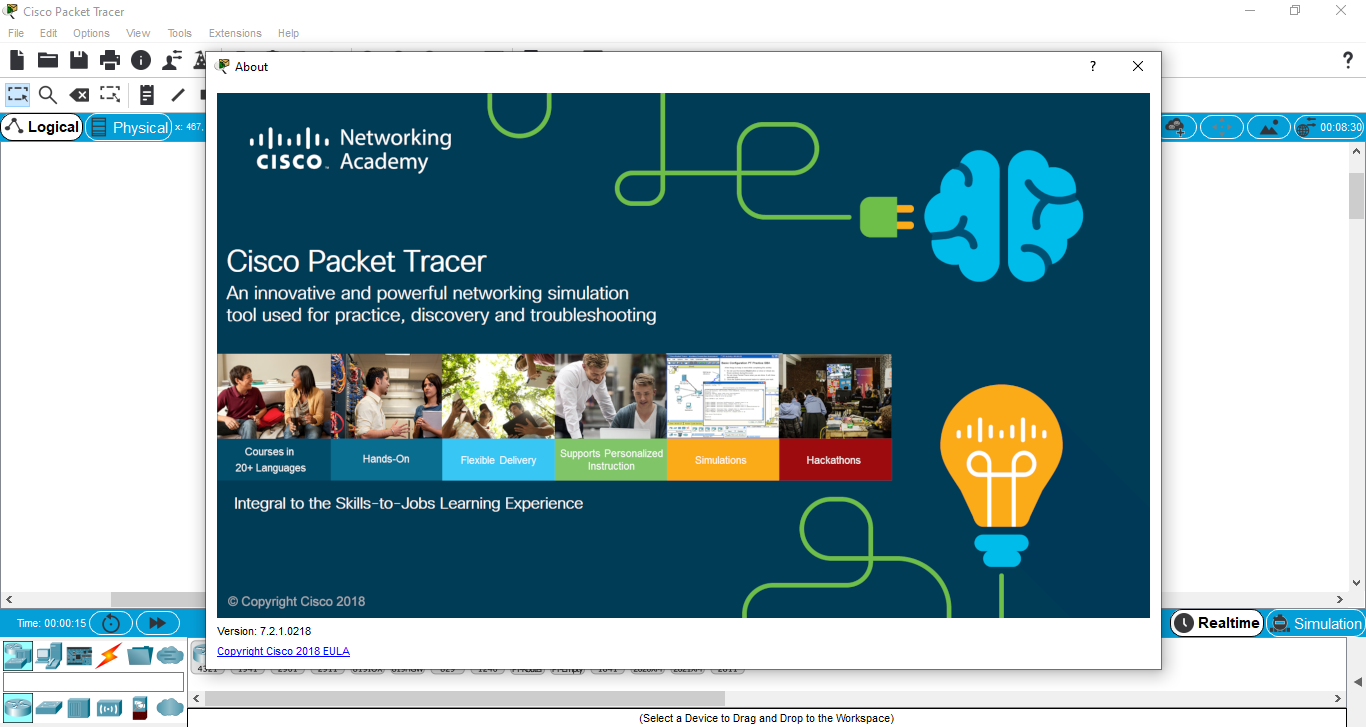The image size is (1366, 727).
Task: Select Security subcategory
Action: [140, 707]
